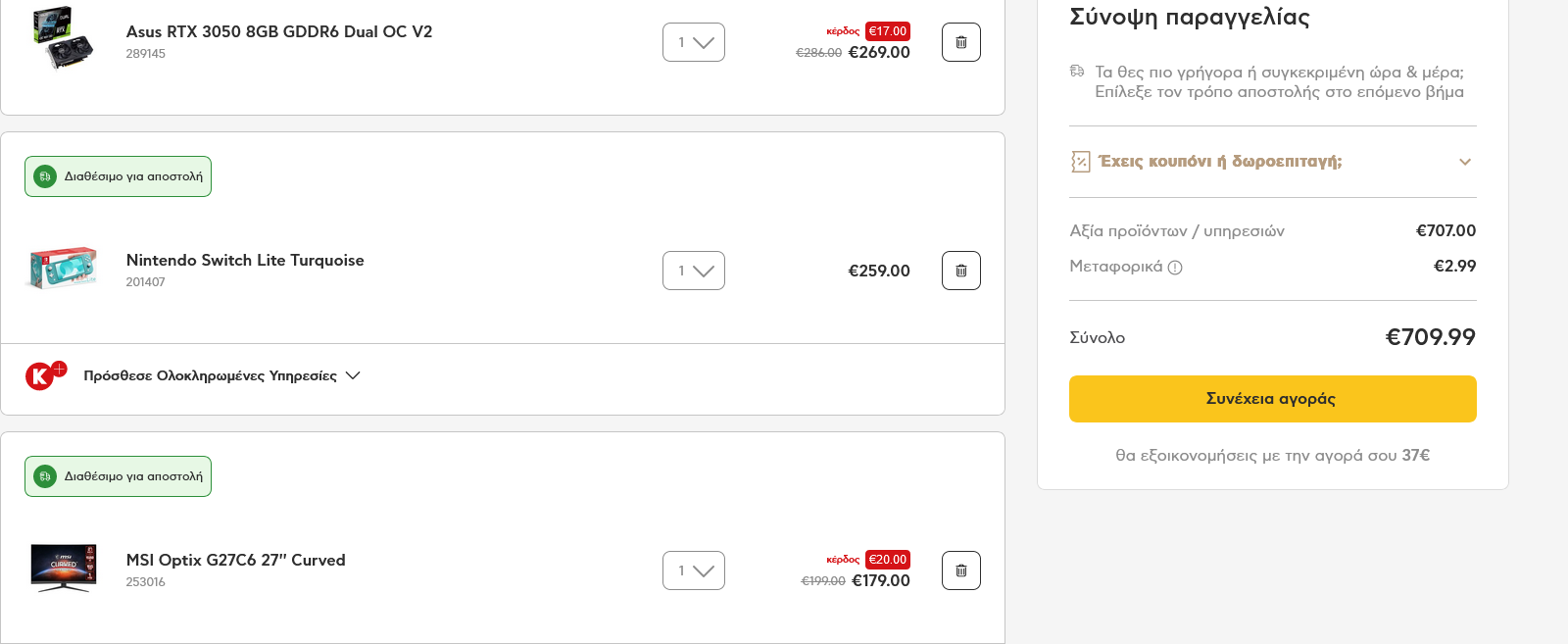The height and width of the screenshot is (644, 1568).
Task: Open the Nintendo Switch Lite Turquoise product link
Action: [245, 260]
